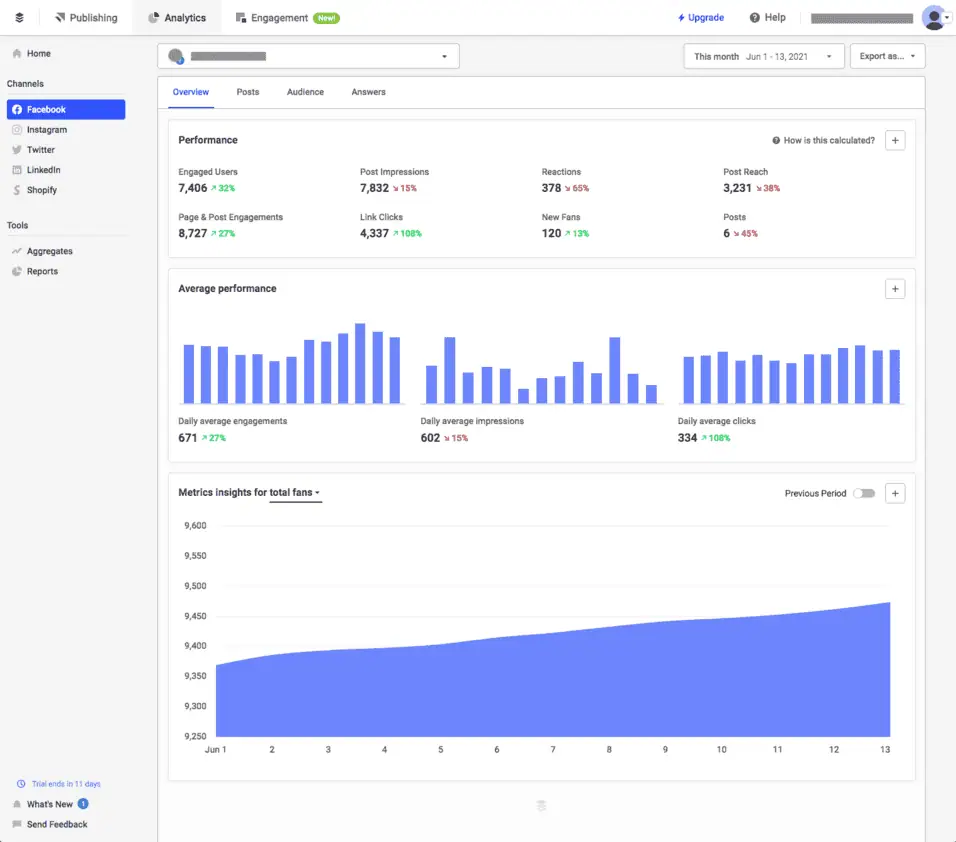Select the Twitter channel
The width and height of the screenshot is (956, 842).
click(40, 150)
